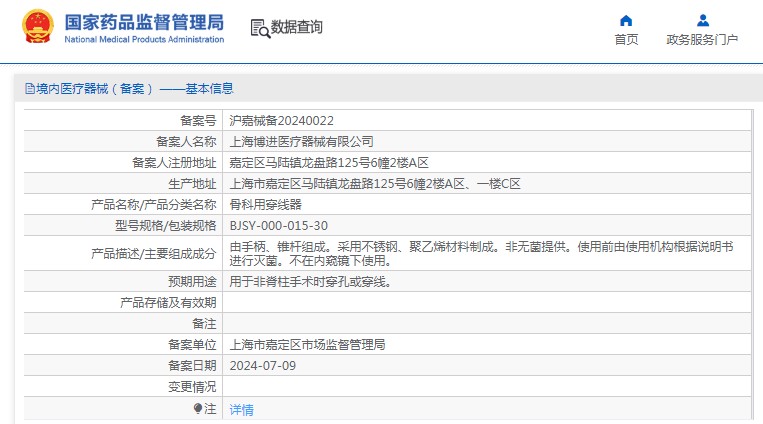Click the 备注 row label
763x424 pixels.
click(204, 324)
